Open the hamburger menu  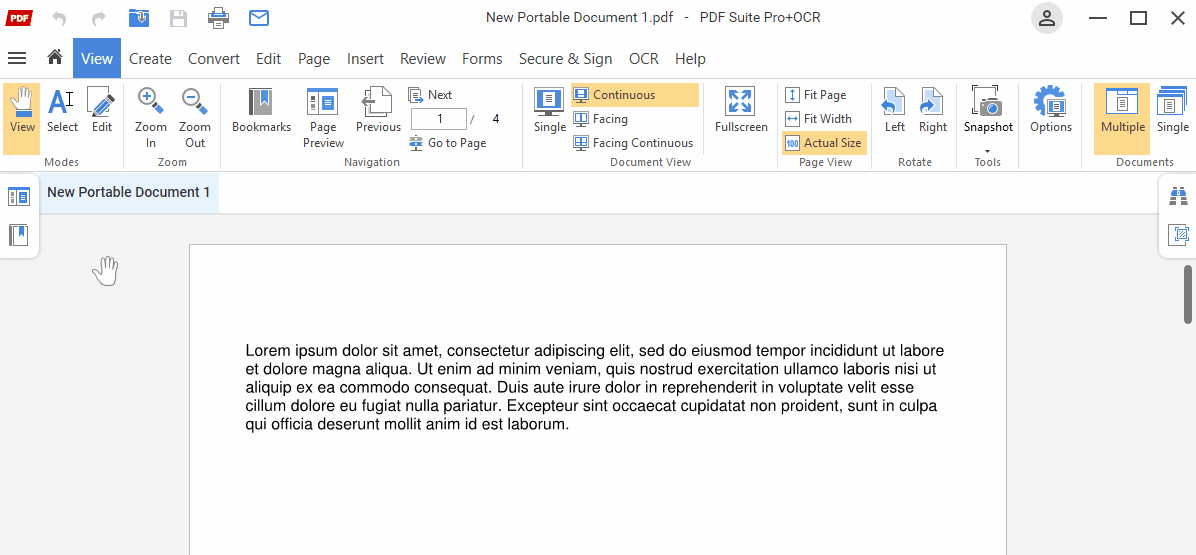(x=17, y=58)
